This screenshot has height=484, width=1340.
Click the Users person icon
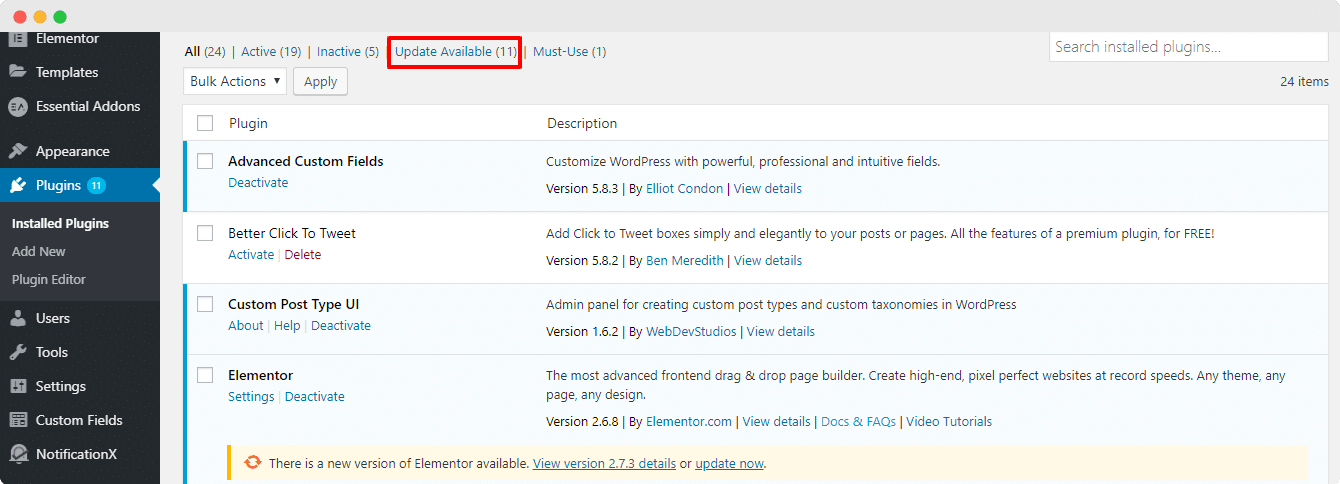coord(17,318)
